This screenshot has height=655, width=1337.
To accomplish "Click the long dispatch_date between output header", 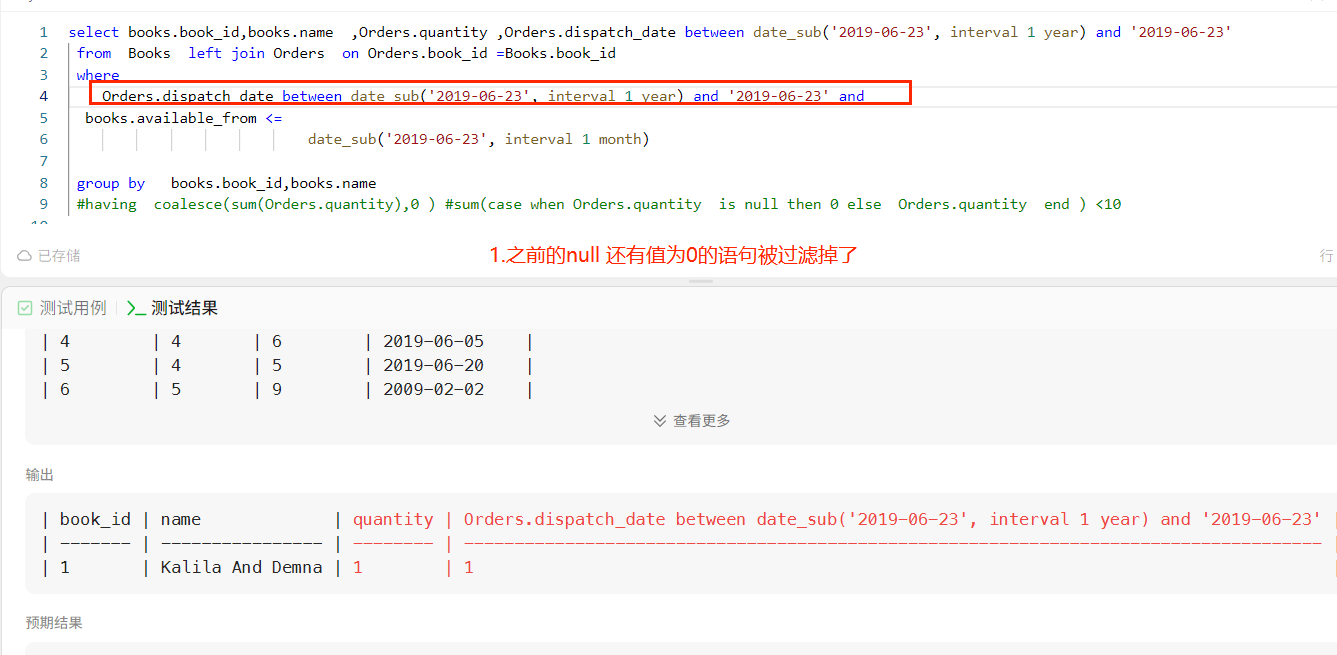I will (892, 519).
